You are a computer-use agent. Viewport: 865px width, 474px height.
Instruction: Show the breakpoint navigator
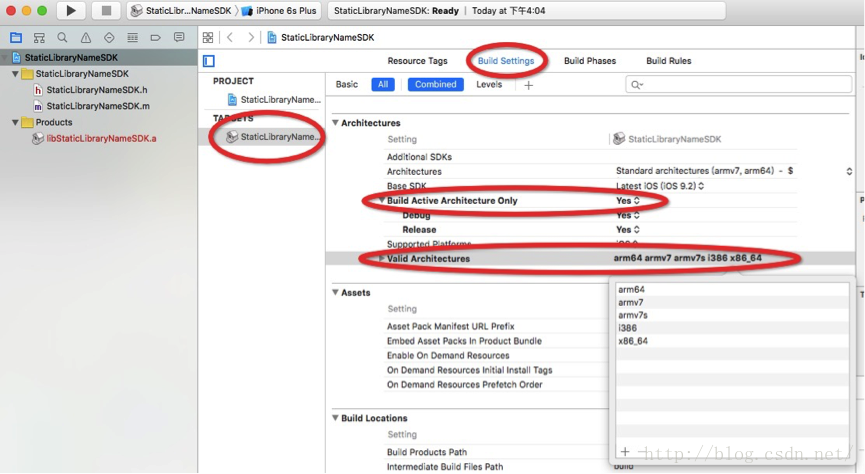[156, 38]
